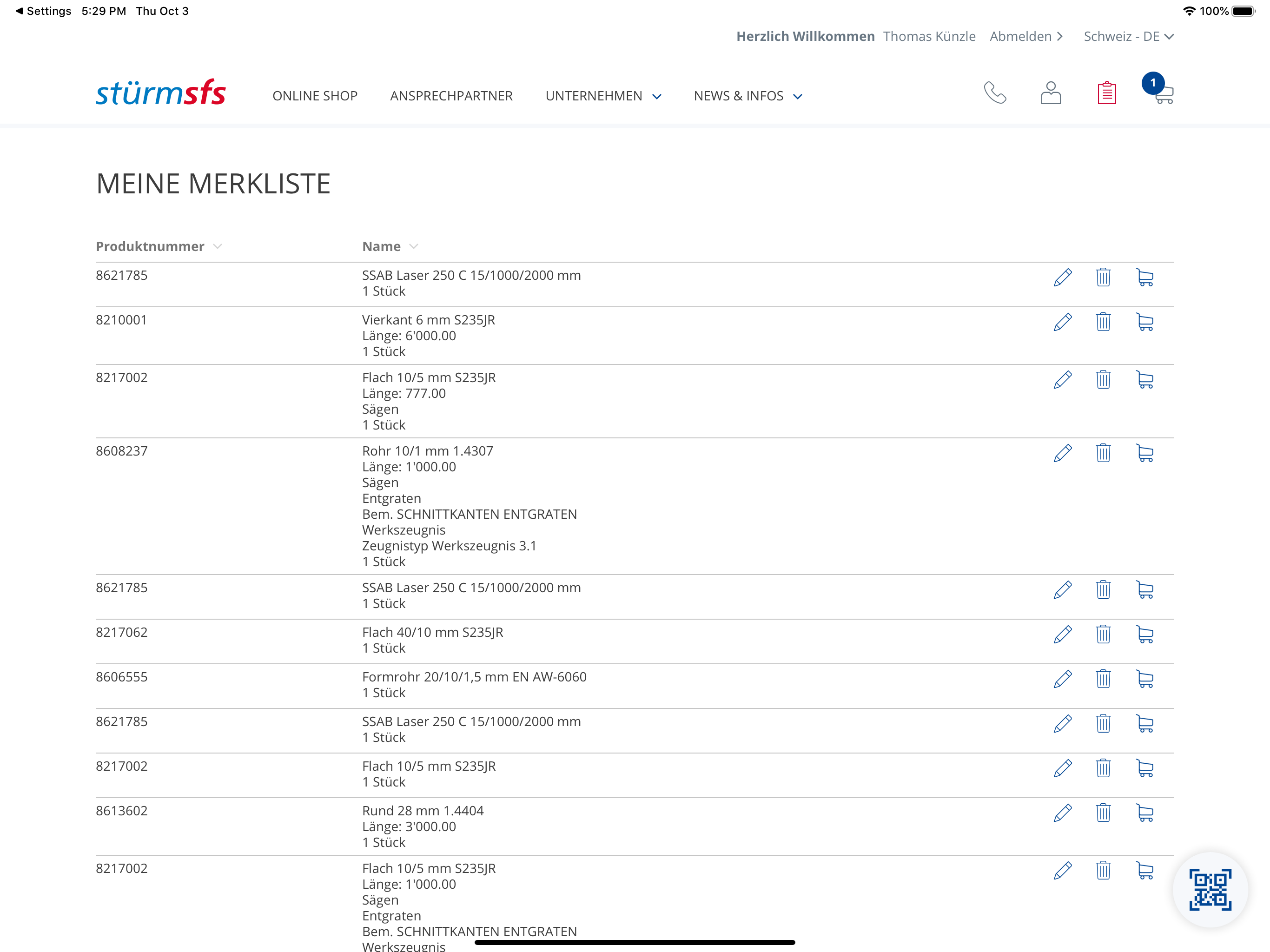1270x952 pixels.
Task: Tap the Wi-Fi status icon
Action: click(x=1189, y=11)
